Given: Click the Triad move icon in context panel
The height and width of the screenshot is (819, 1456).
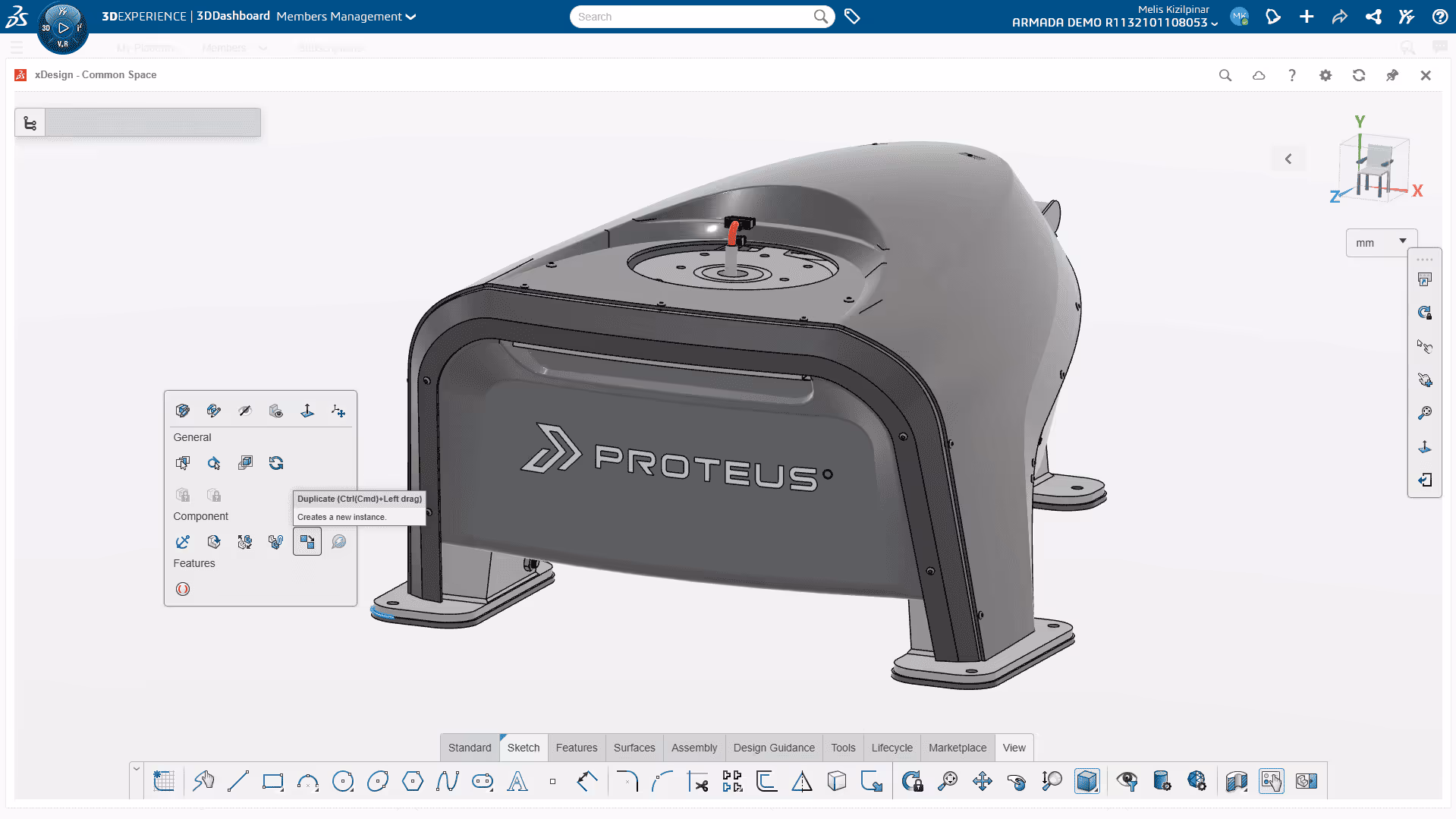Looking at the screenshot, I should [x=338, y=411].
